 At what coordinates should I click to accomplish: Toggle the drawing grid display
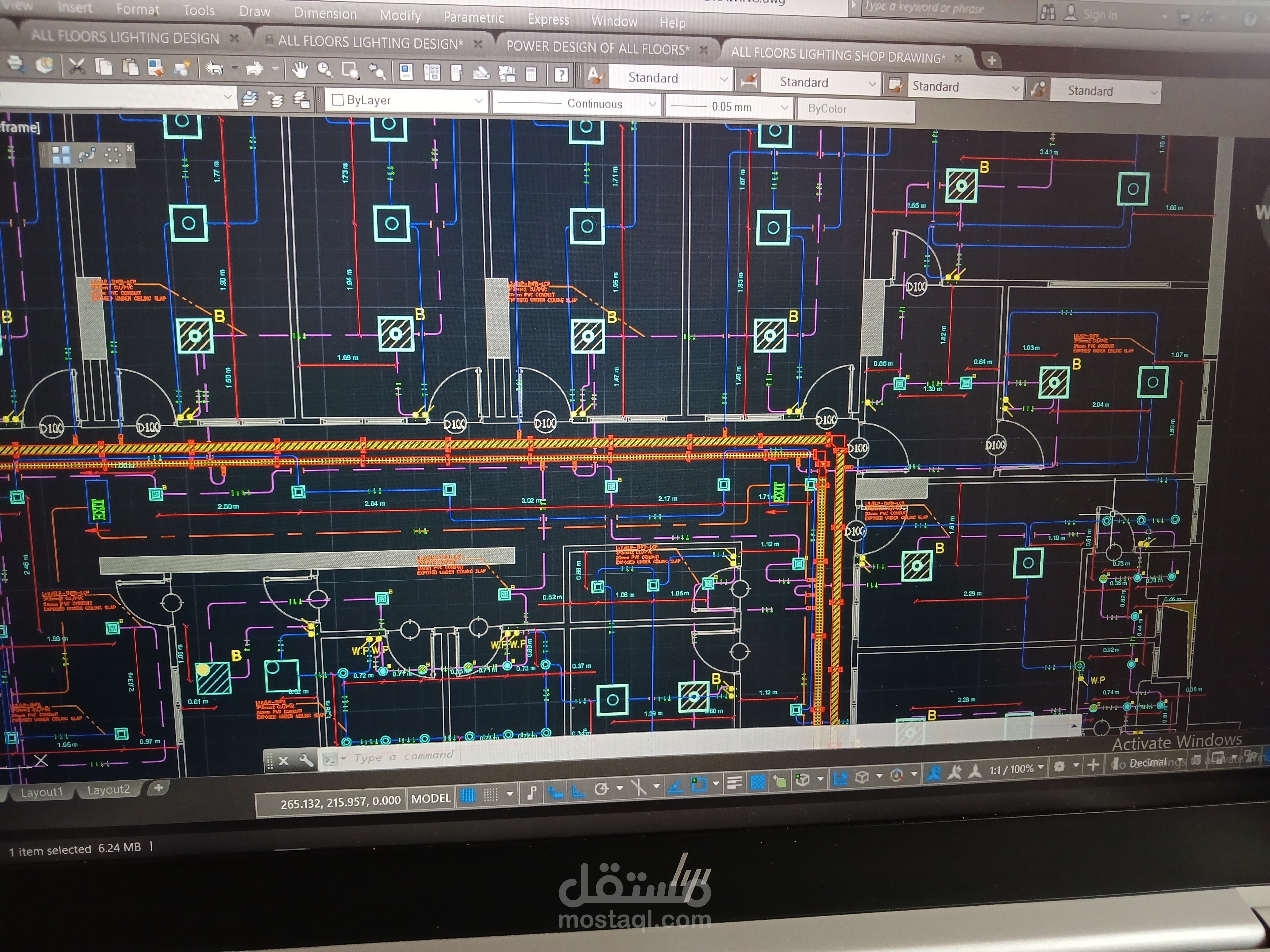[468, 795]
